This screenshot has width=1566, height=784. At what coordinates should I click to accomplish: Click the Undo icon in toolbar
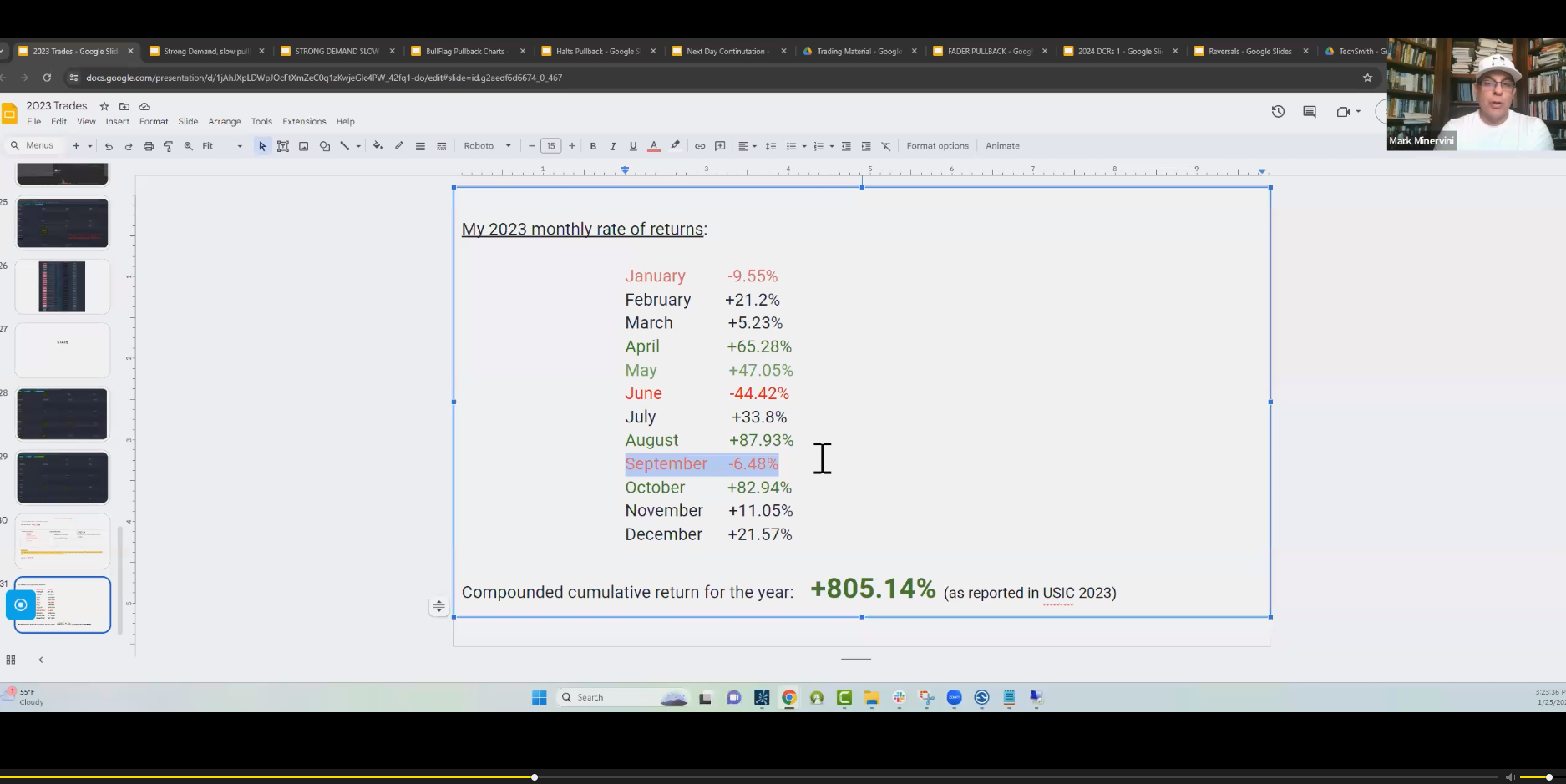[x=109, y=146]
